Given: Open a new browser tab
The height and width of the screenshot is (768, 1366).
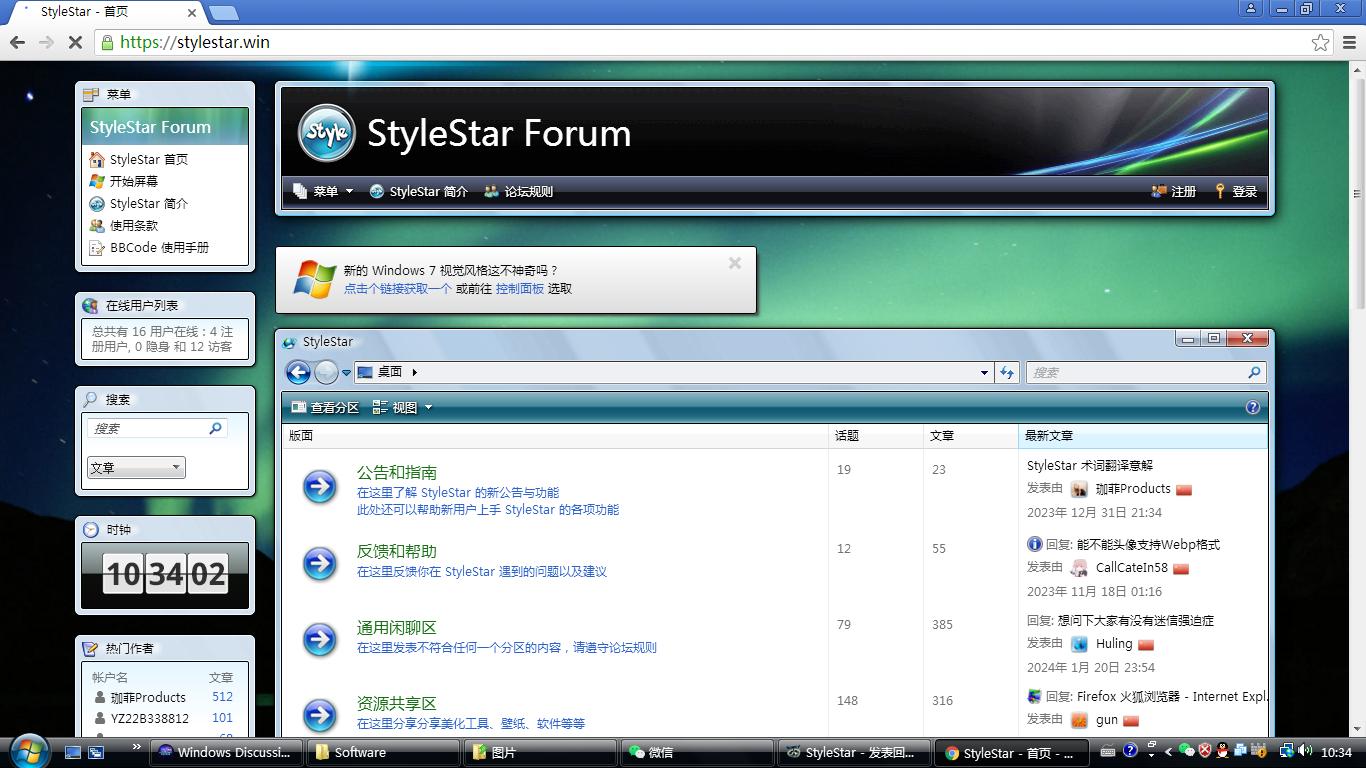Looking at the screenshot, I should pyautogui.click(x=224, y=13).
